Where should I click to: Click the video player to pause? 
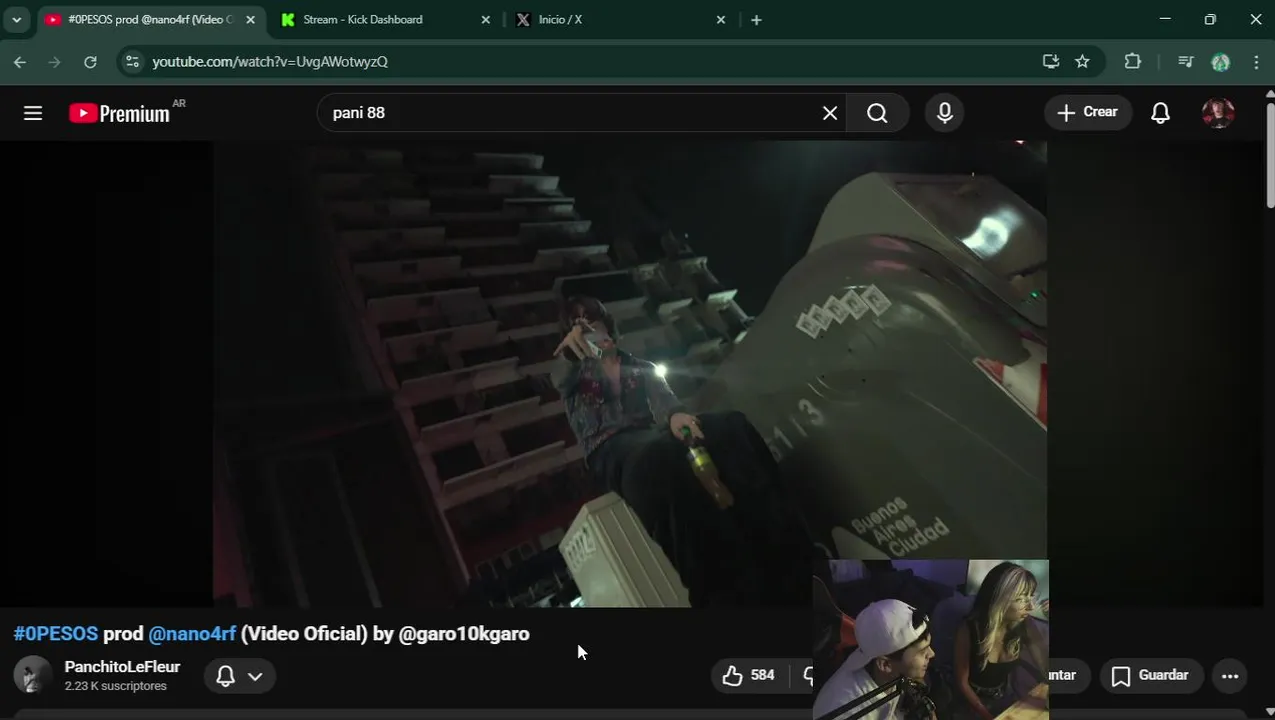(x=630, y=374)
